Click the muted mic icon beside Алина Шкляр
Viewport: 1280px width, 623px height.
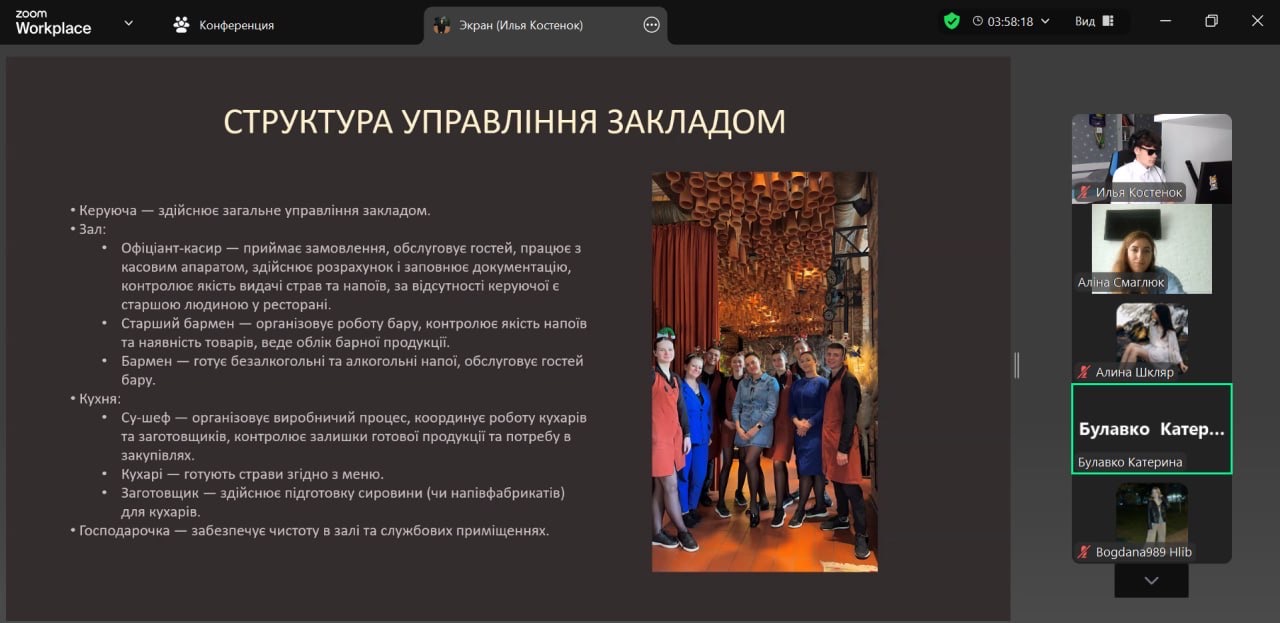click(1084, 372)
